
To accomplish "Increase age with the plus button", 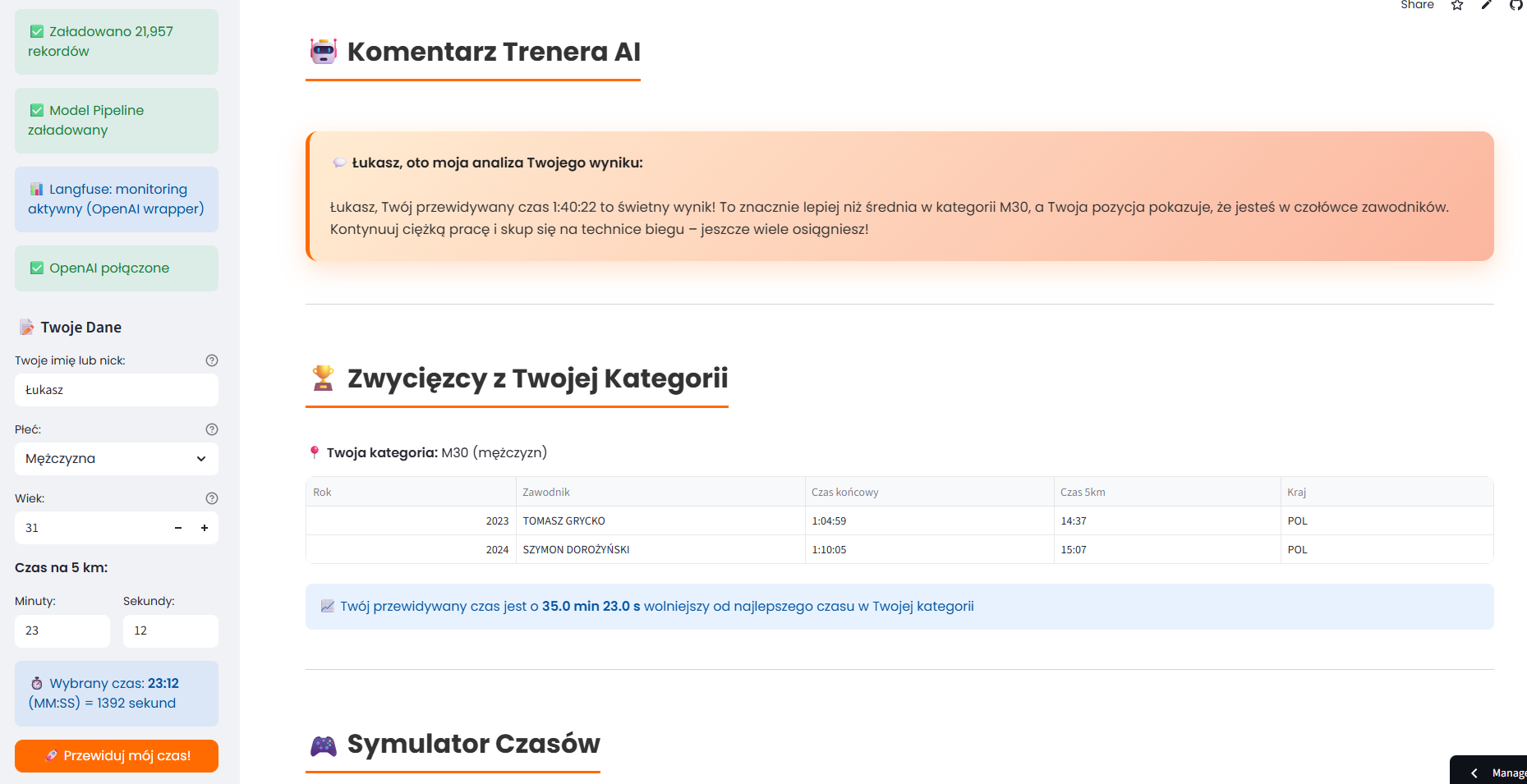I will [x=205, y=528].
